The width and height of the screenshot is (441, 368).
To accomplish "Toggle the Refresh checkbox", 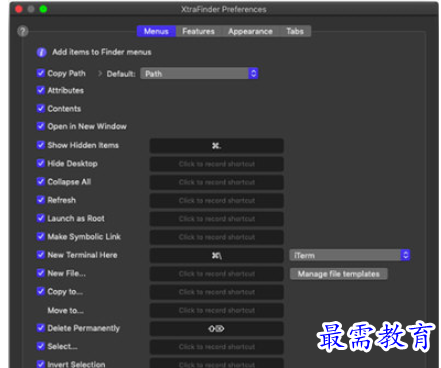I will point(41,200).
